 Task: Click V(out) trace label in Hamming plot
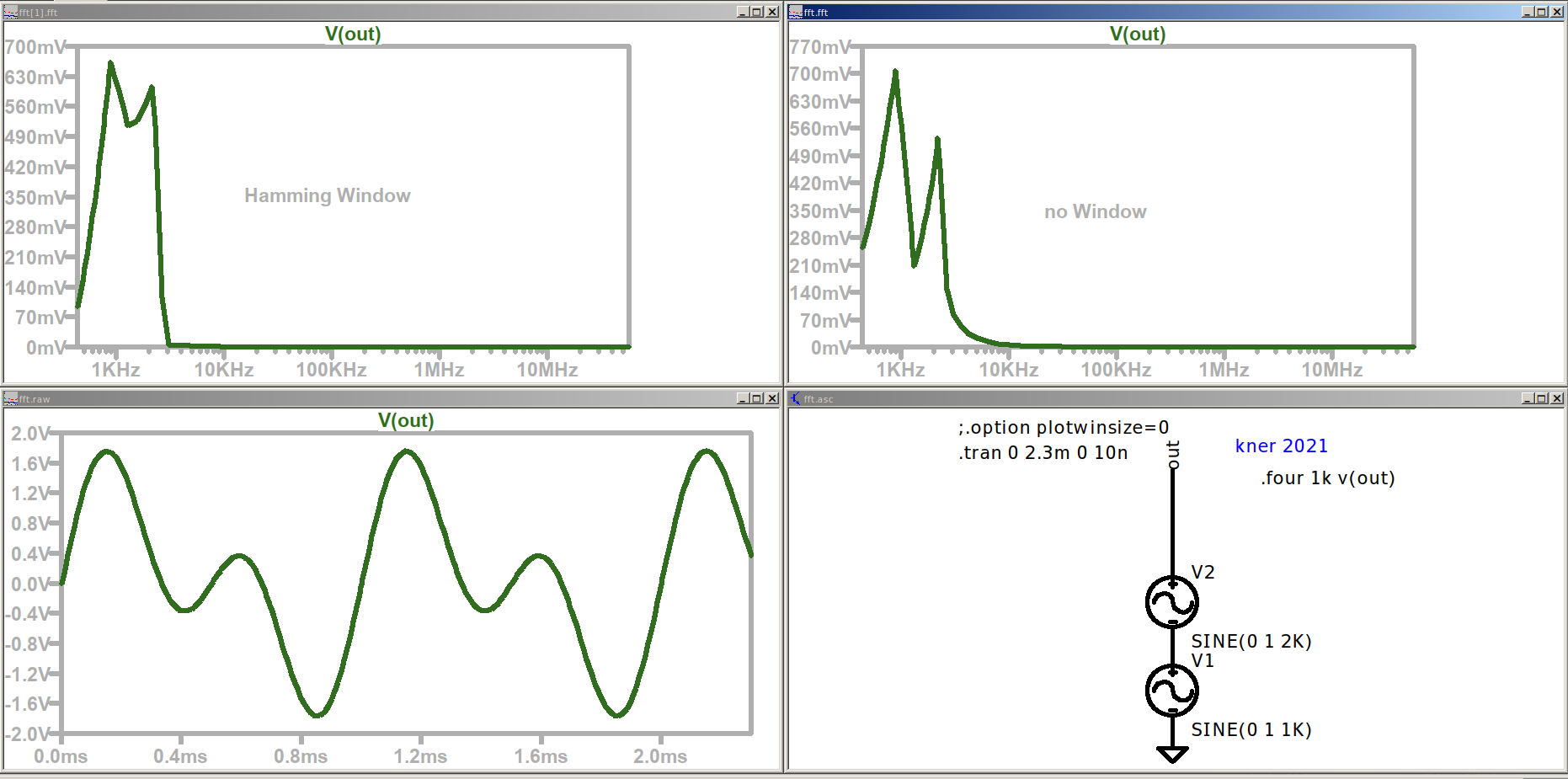[353, 34]
